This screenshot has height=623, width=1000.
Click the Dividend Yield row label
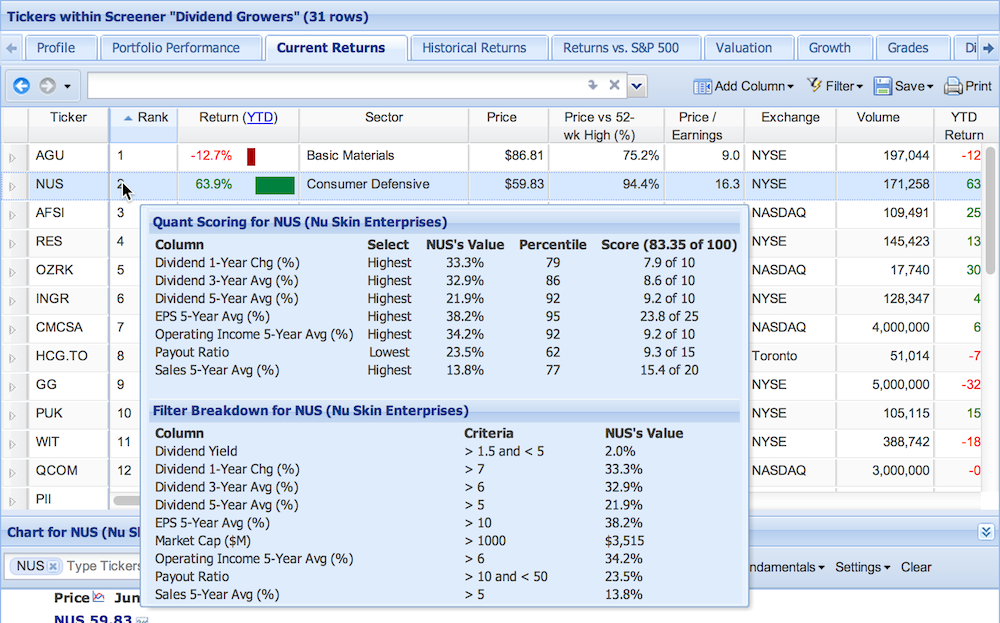coord(196,451)
